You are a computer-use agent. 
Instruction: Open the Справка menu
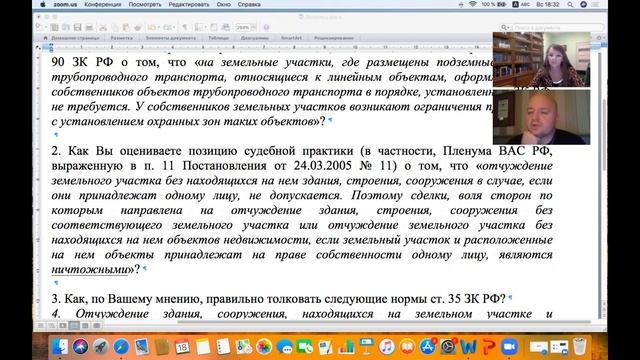249,4
